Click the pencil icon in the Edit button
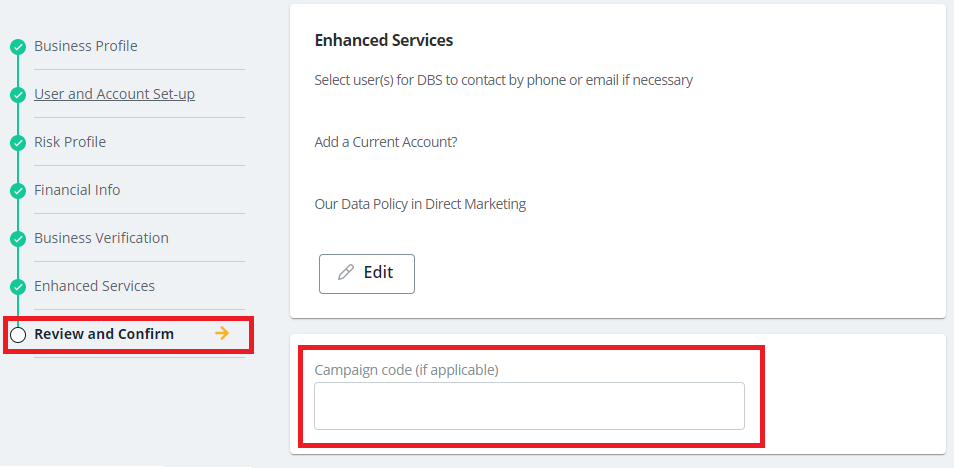954x468 pixels. 346,273
